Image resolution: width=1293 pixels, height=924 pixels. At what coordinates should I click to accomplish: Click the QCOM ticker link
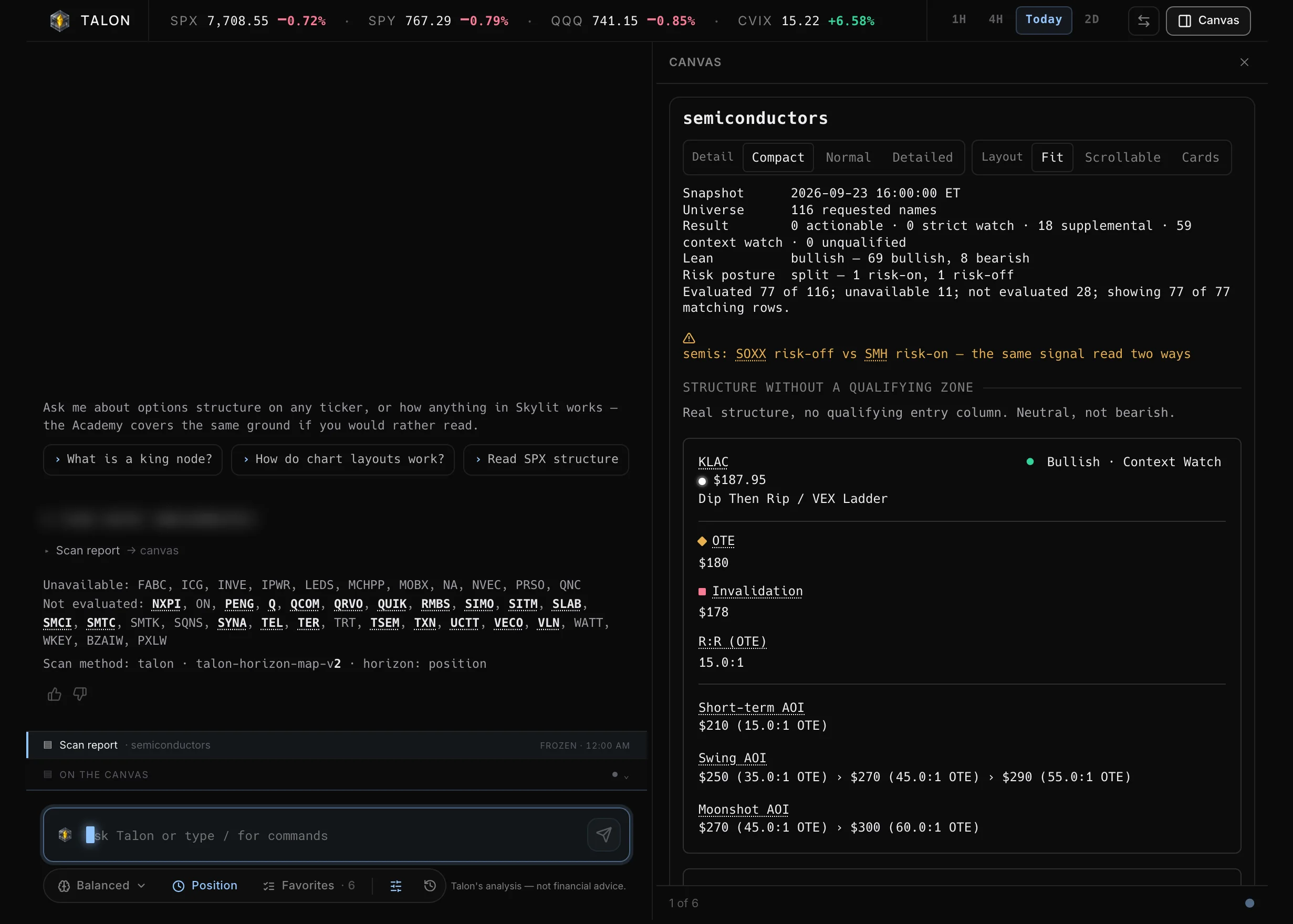305,604
